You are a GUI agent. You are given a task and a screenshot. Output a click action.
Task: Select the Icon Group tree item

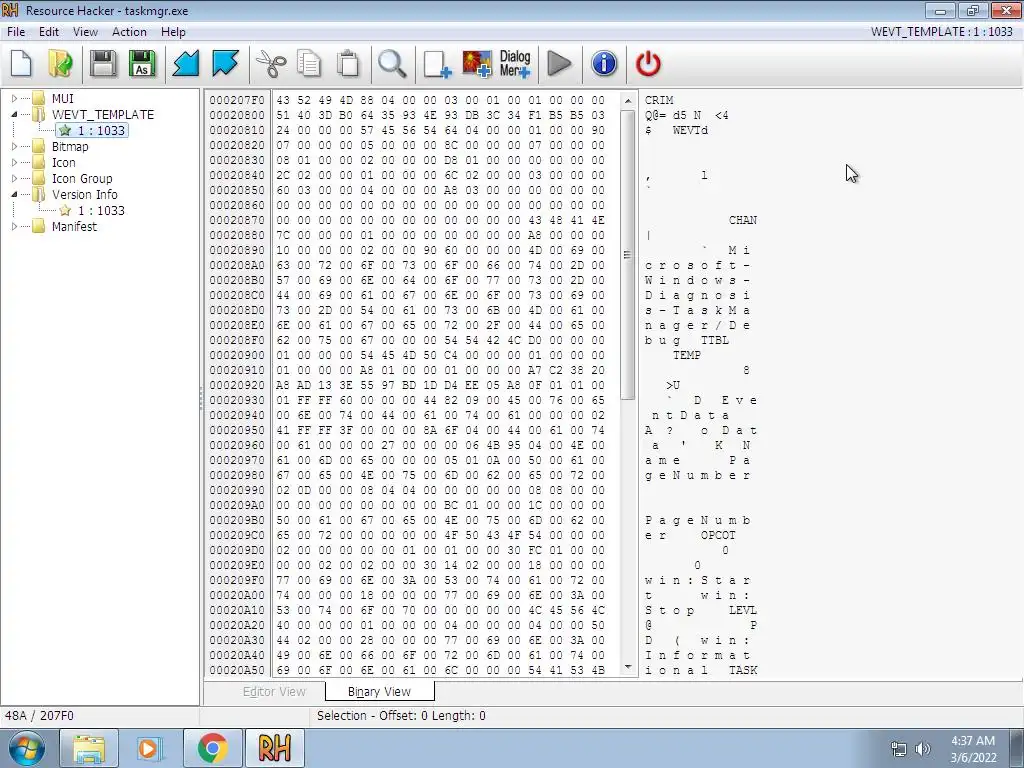[82, 178]
